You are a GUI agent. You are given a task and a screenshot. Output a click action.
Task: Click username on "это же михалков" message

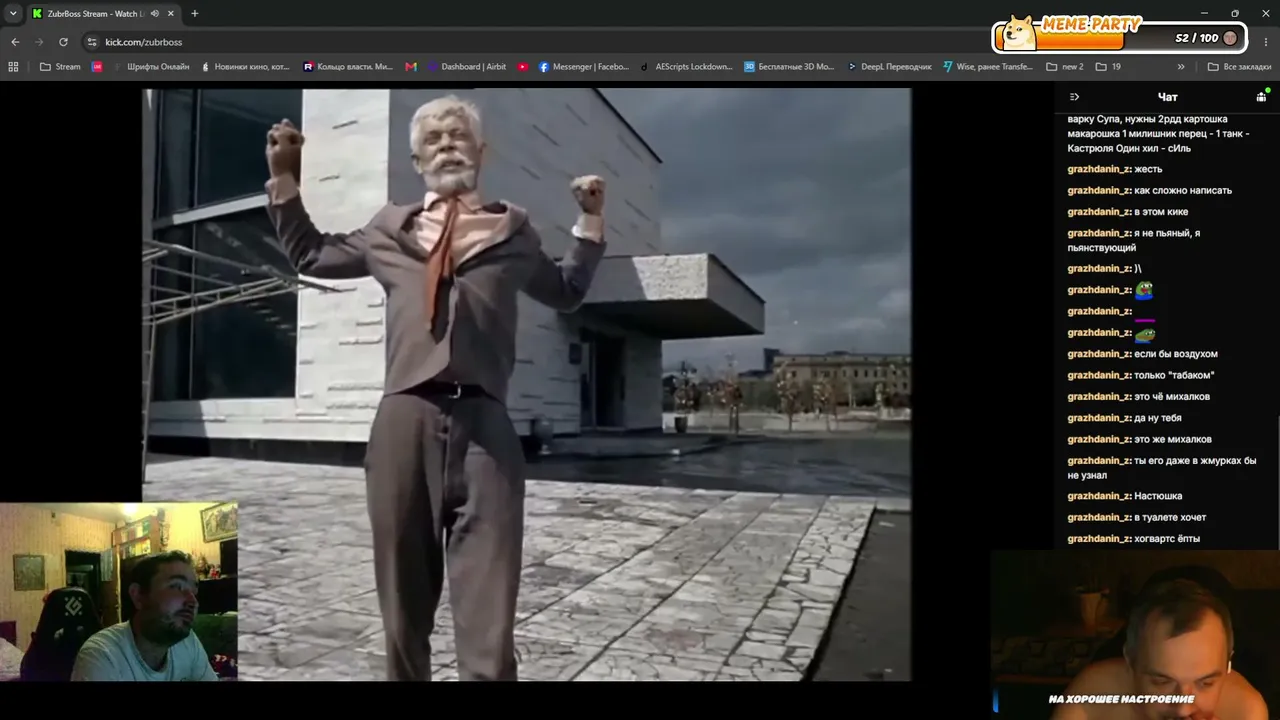(x=1098, y=439)
